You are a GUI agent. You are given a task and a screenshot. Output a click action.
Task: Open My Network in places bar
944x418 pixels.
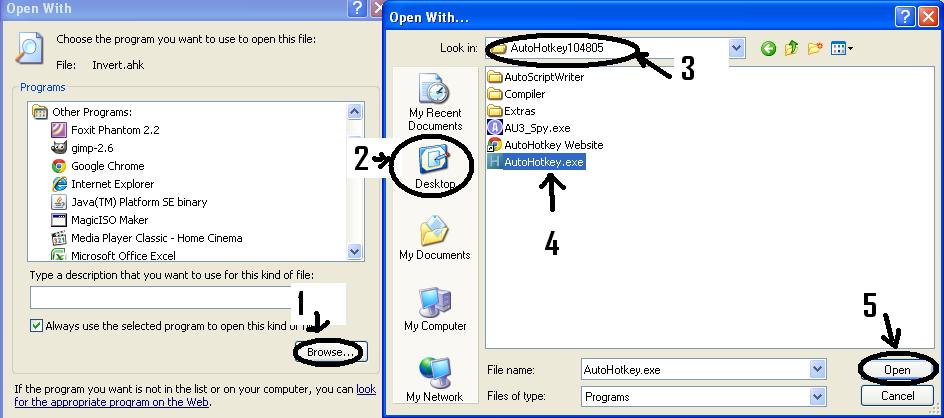[435, 380]
